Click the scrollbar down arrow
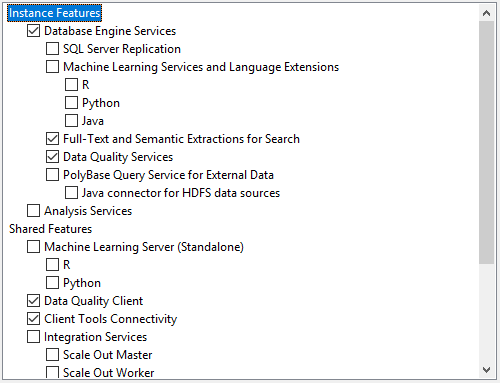500x383 pixels. point(486,370)
